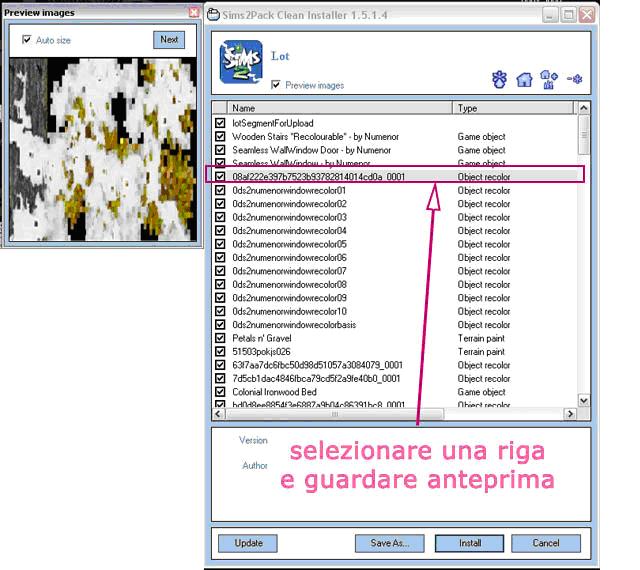Click the Lot heading text
640x570 pixels.
tap(280, 56)
